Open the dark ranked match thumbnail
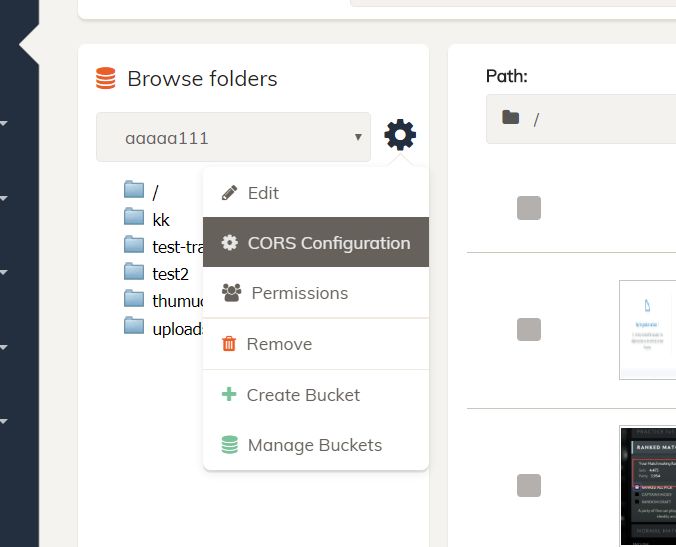The image size is (676, 547). coord(648,485)
